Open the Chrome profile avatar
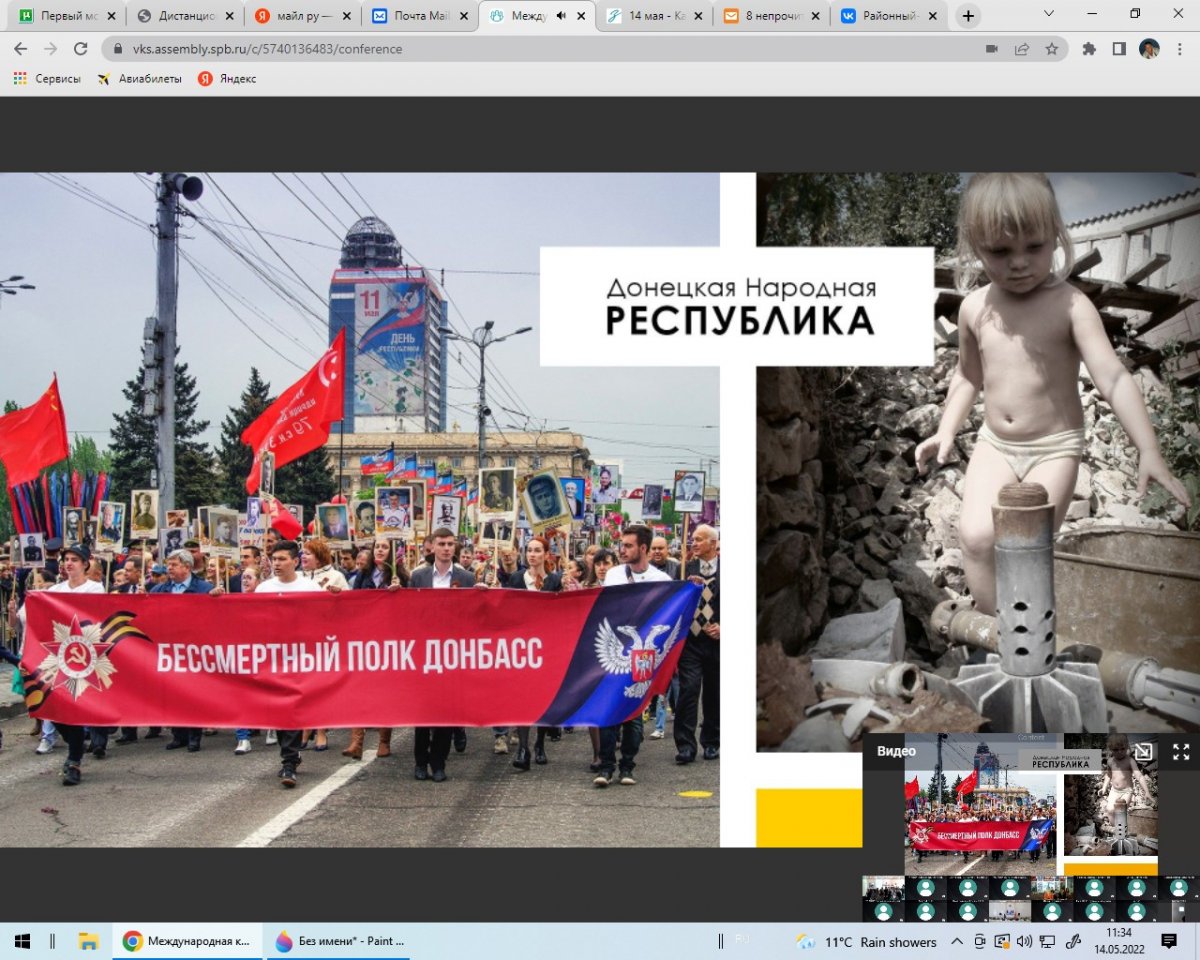Viewport: 1200px width, 960px height. (1149, 49)
